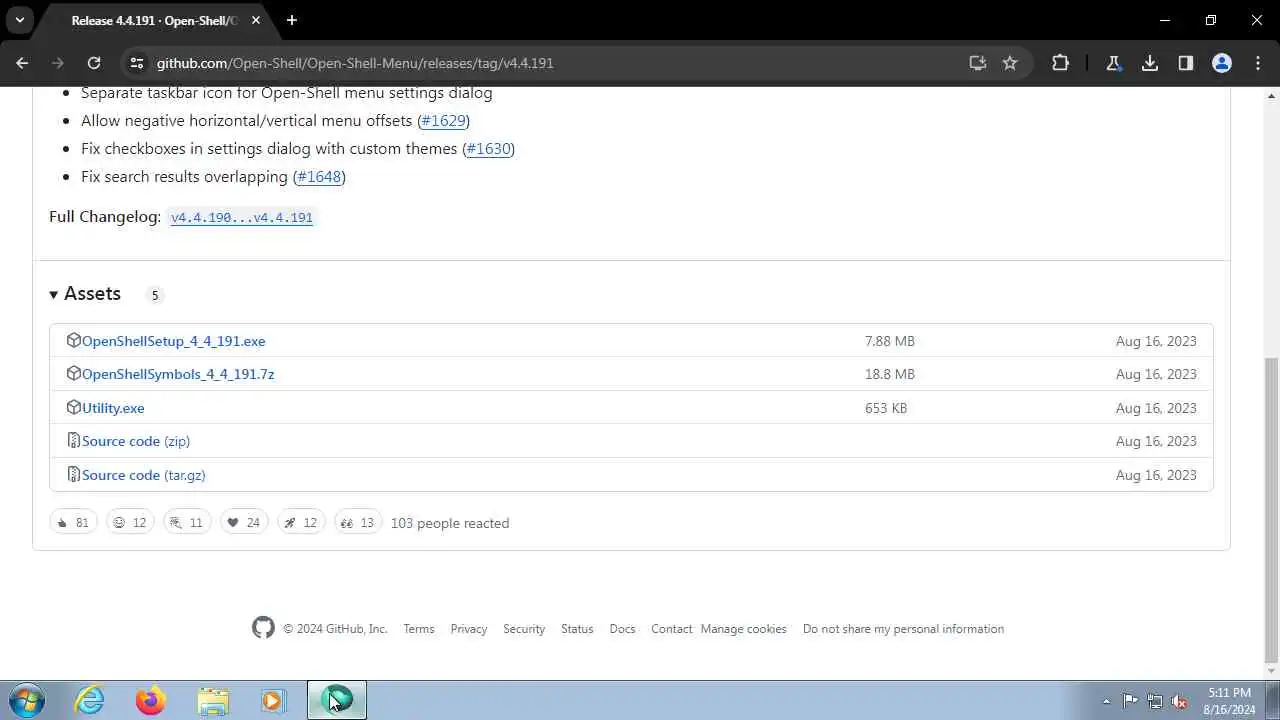
Task: Open the v4.4.190...v4.4.191 changelog link
Action: click(x=242, y=217)
